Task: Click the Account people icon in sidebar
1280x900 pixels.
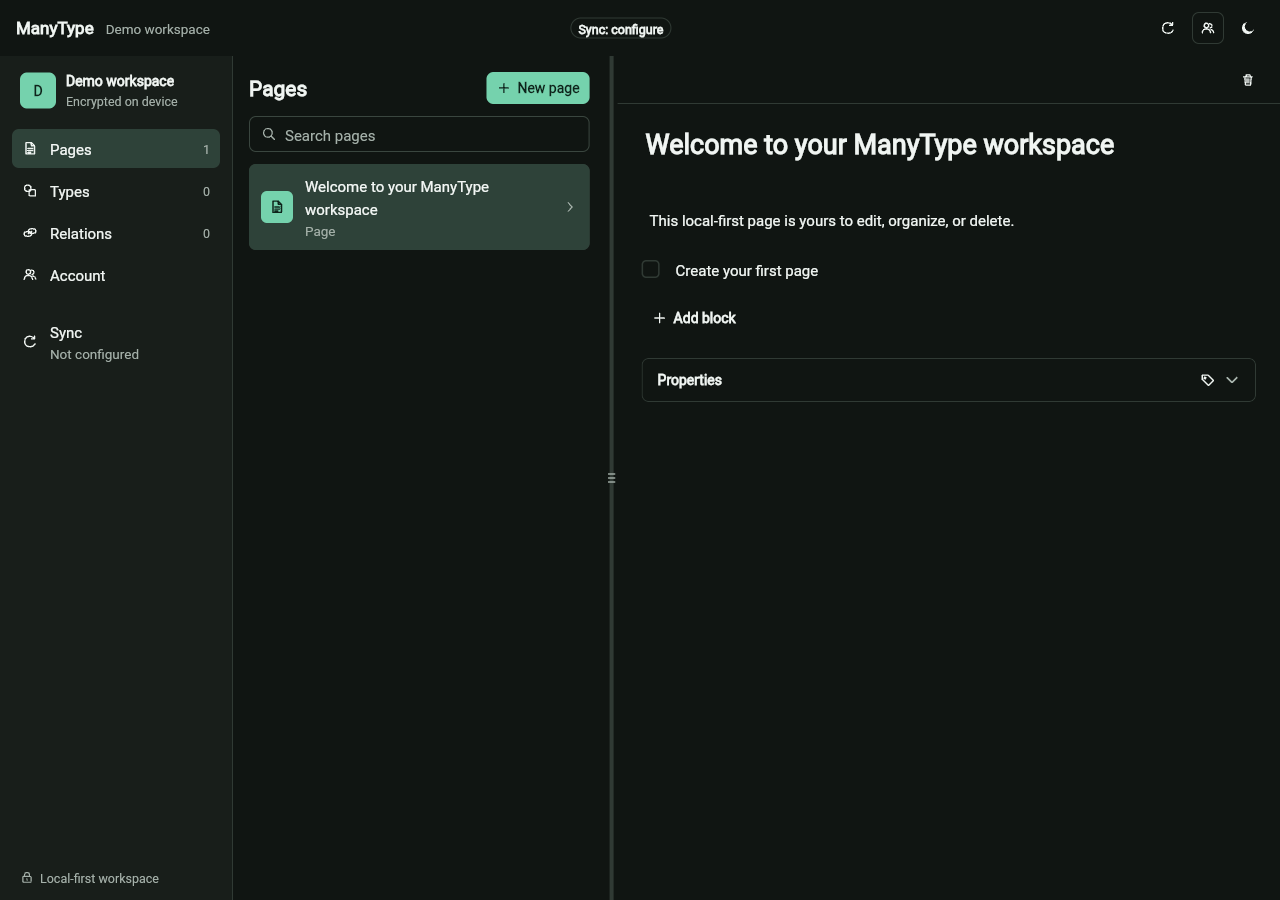Action: point(30,275)
